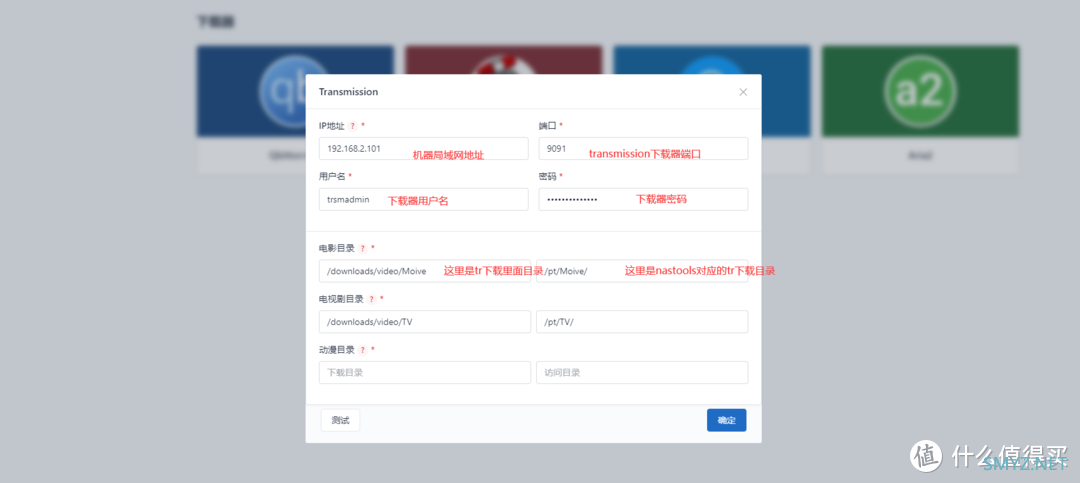Click the Transmission dialog title text
Viewport: 1080px width, 483px height.
point(348,92)
